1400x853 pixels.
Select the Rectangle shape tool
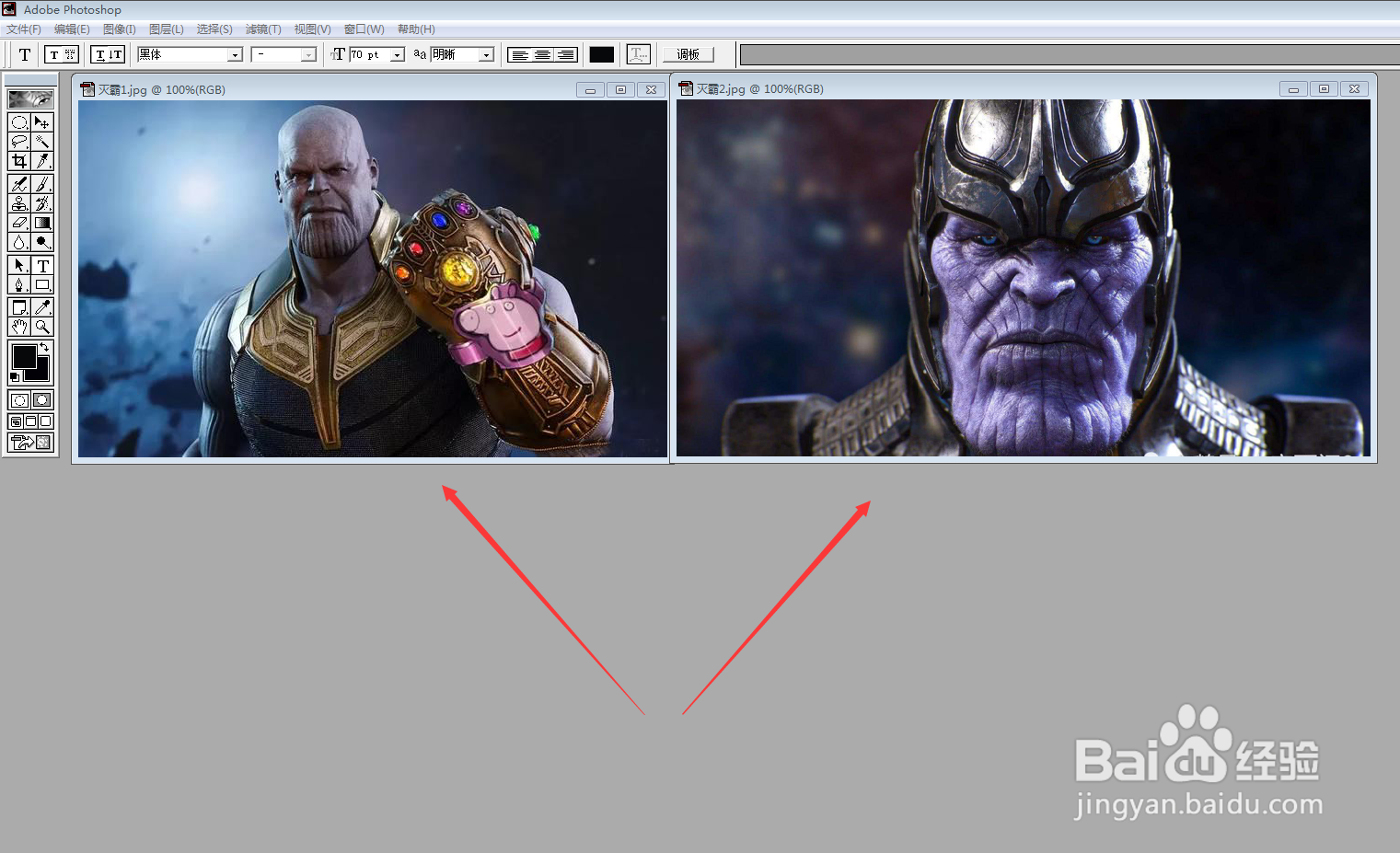(42, 284)
